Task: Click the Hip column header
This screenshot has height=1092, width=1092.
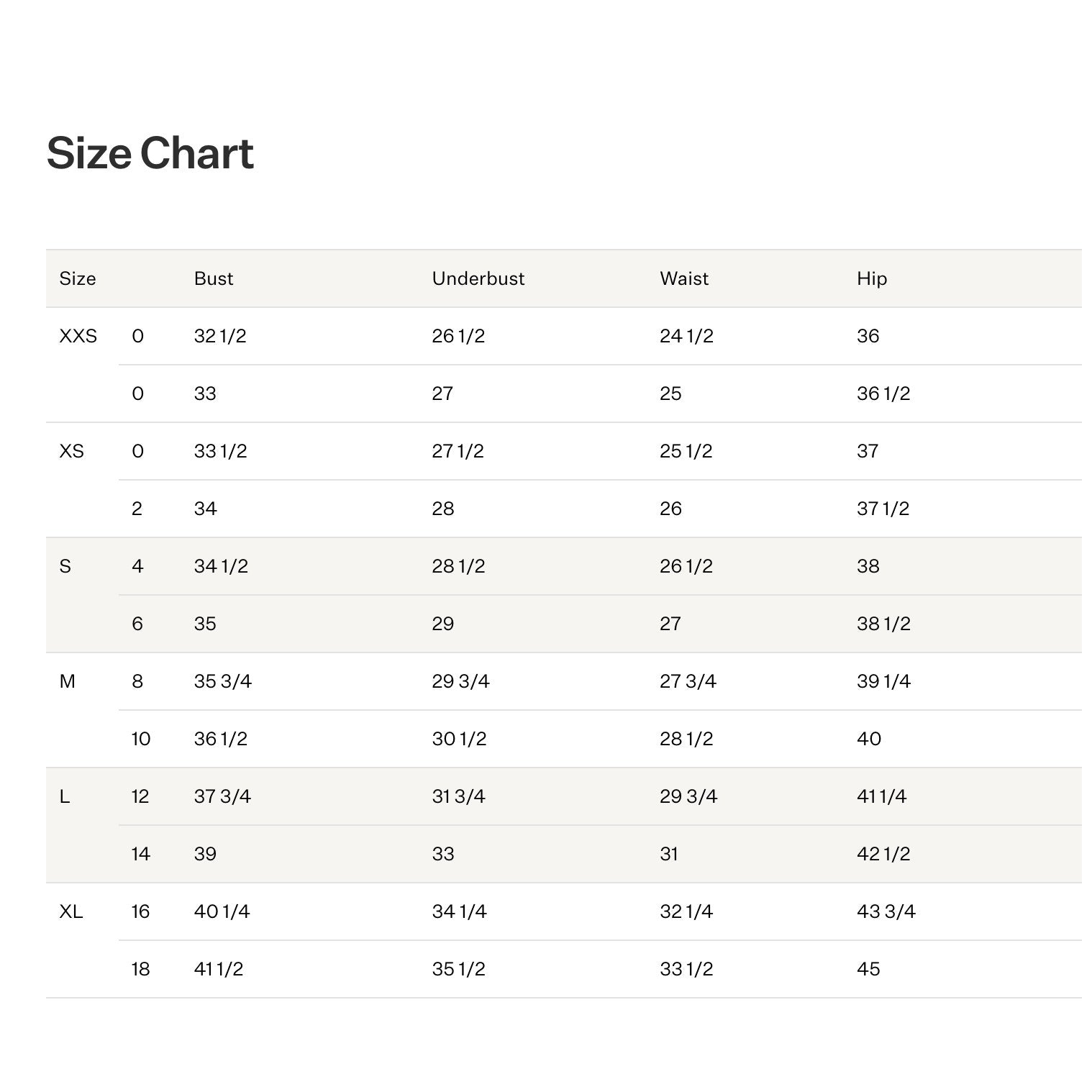Action: click(x=872, y=279)
